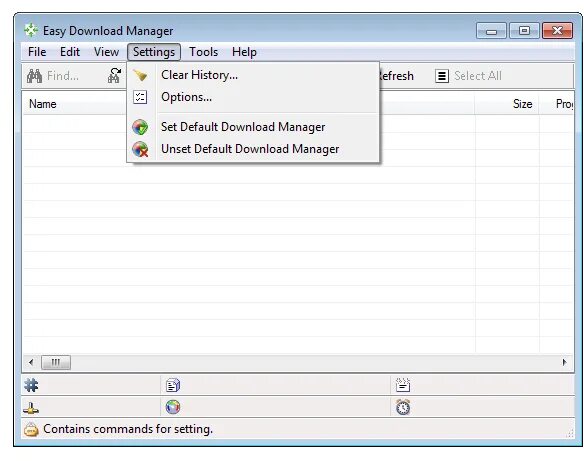
Task: Click the network connection status icon
Action: 31,407
